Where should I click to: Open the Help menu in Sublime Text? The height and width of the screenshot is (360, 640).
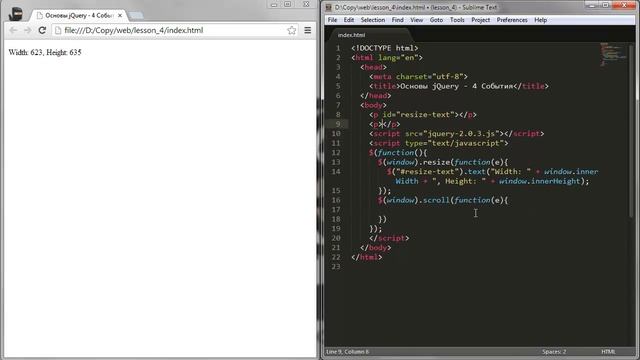coord(540,20)
